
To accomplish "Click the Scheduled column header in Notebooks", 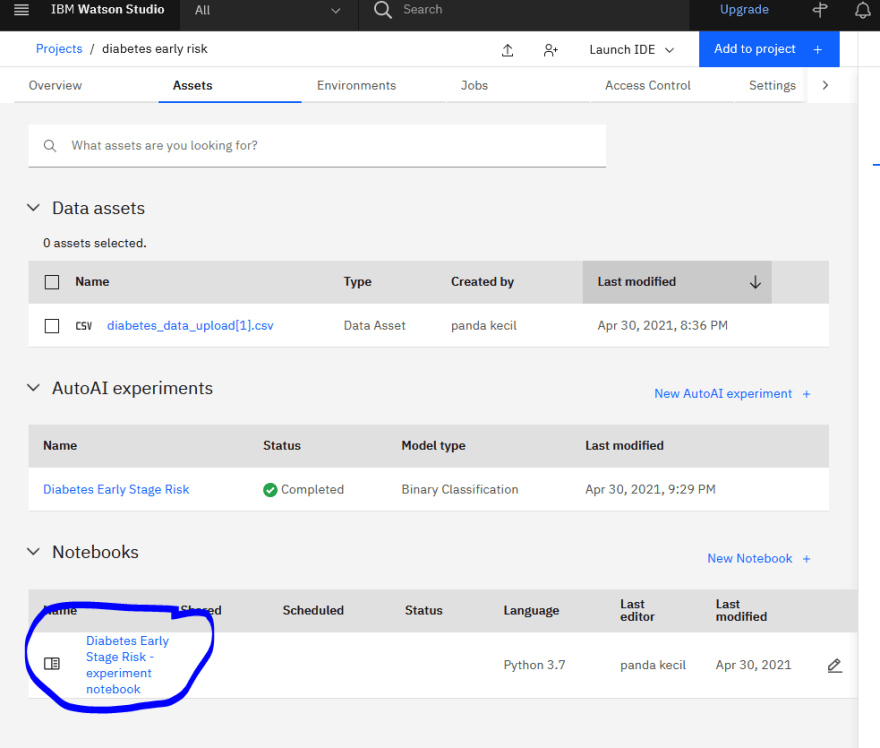I will 313,611.
